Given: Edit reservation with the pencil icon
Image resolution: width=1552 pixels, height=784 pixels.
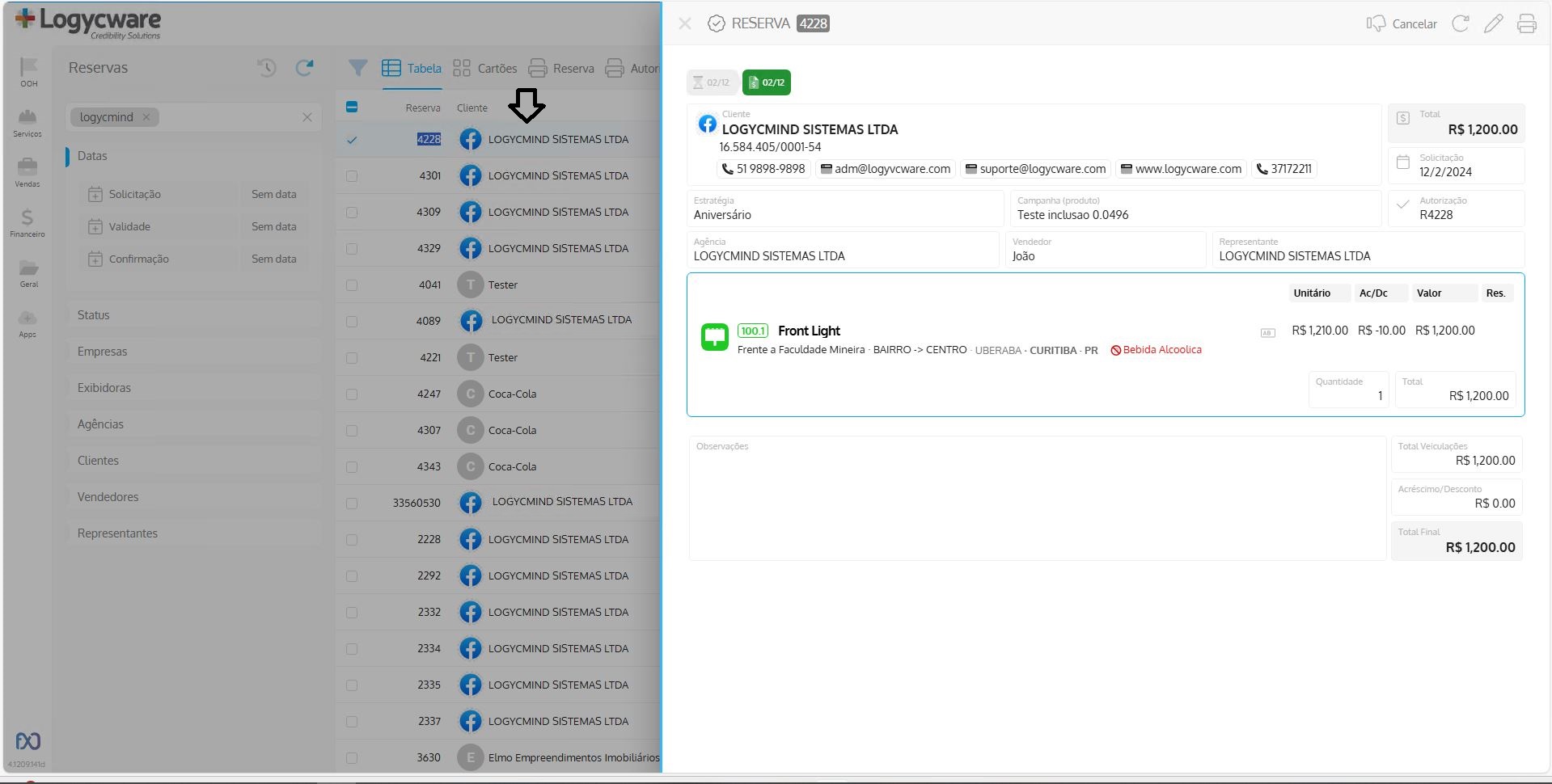Looking at the screenshot, I should 1494,23.
